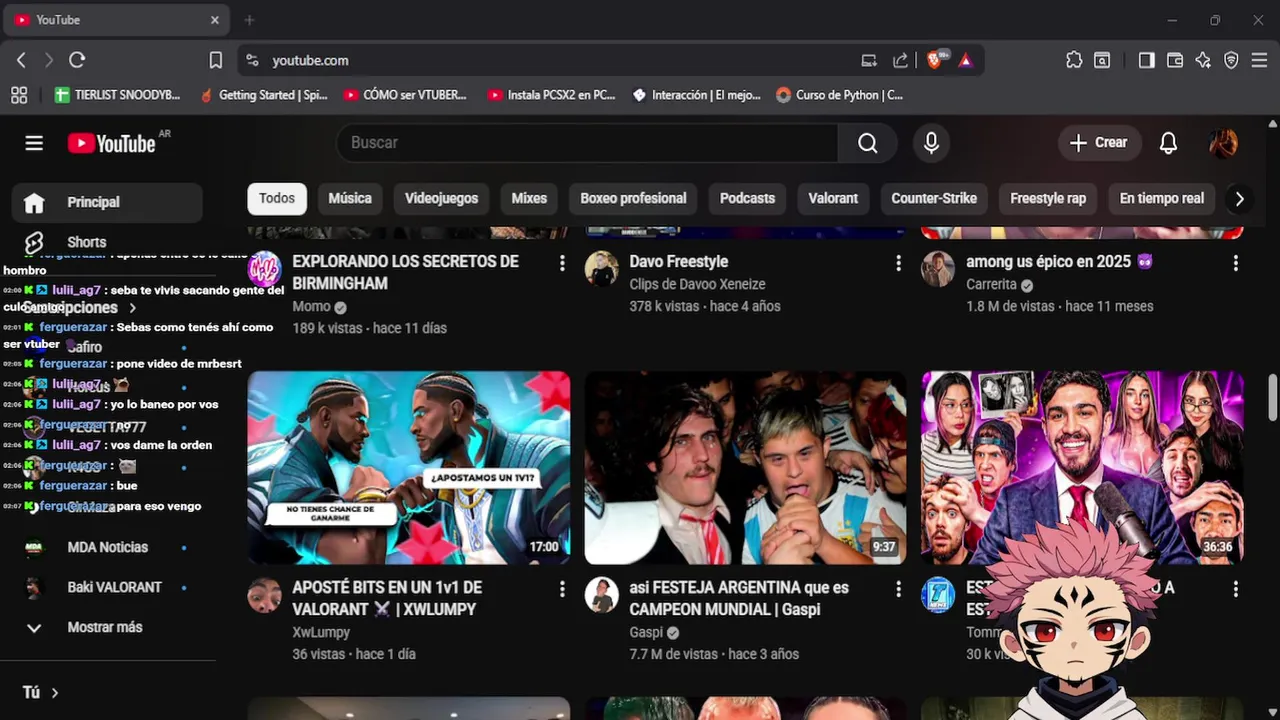Select the En tiempo real filter chip
Viewport: 1280px width, 720px height.
(1161, 198)
